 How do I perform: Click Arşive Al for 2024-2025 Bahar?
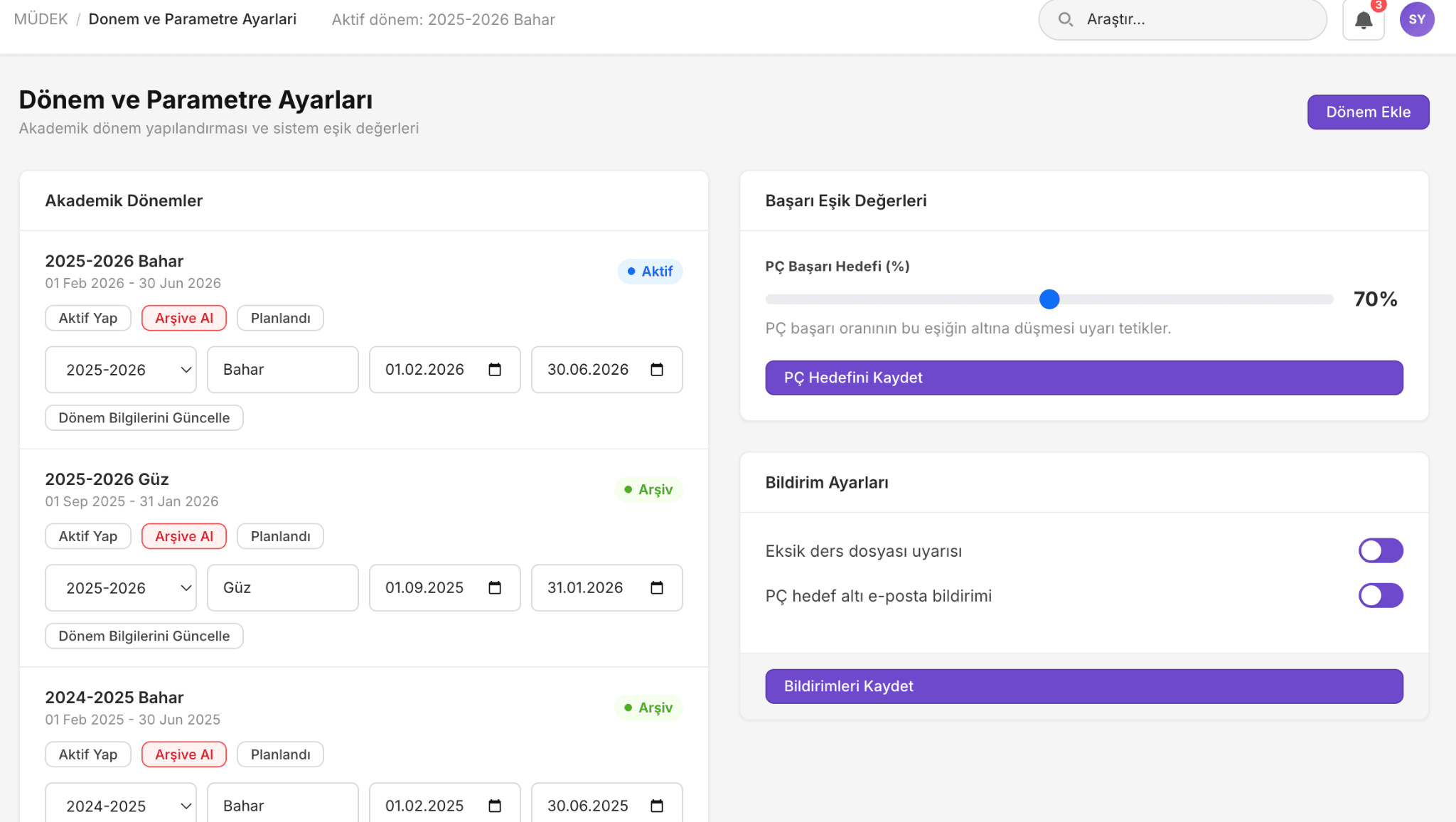pos(184,754)
